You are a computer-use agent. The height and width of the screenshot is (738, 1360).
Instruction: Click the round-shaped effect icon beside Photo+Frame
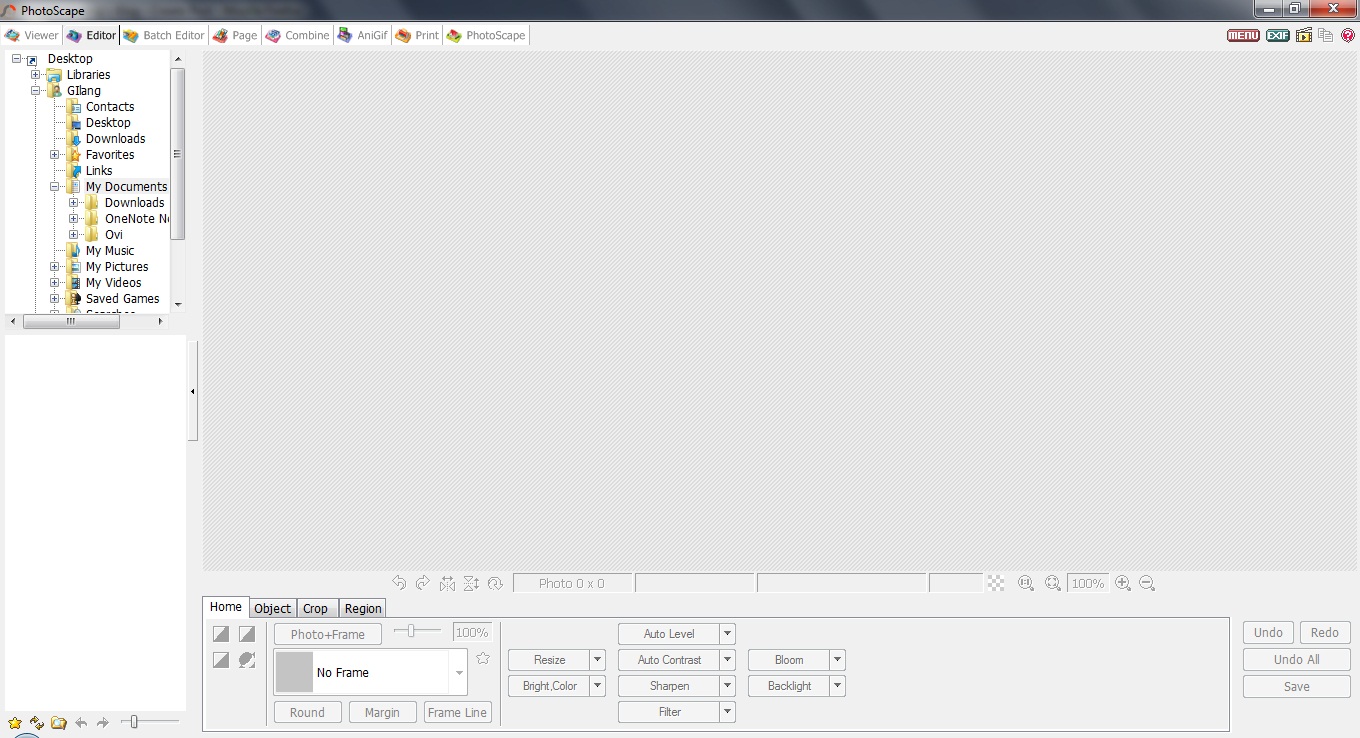pos(247,660)
